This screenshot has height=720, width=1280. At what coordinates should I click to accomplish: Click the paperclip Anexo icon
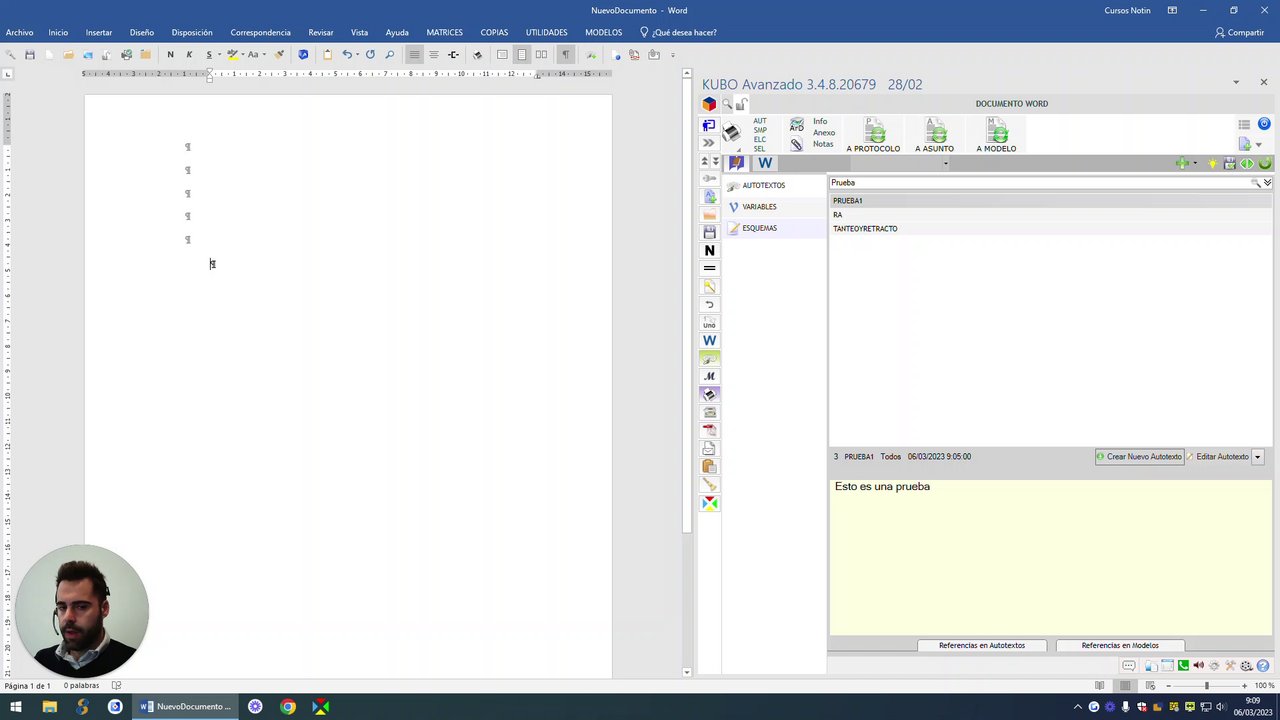point(796,144)
